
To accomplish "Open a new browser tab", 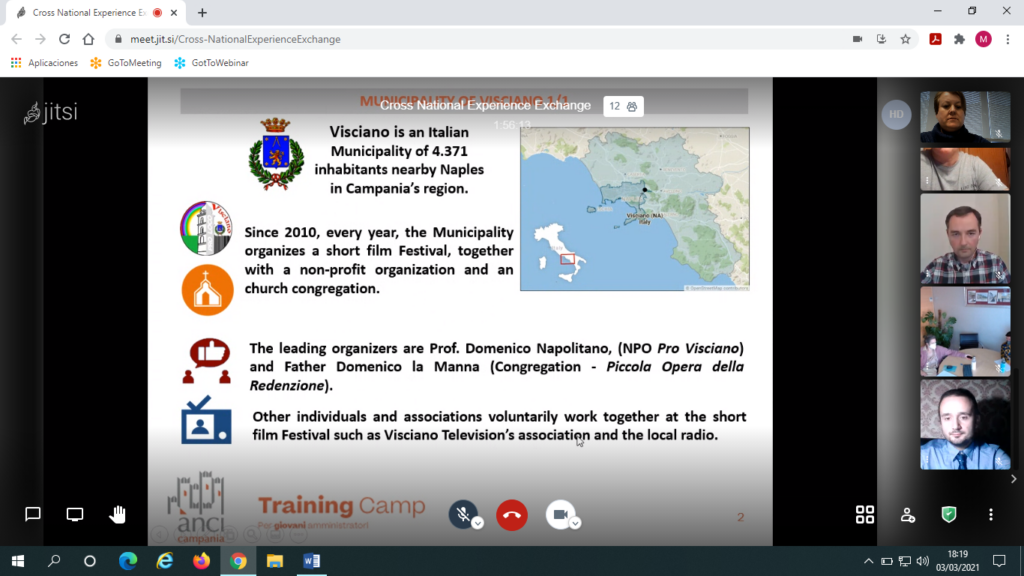I will (x=202, y=13).
